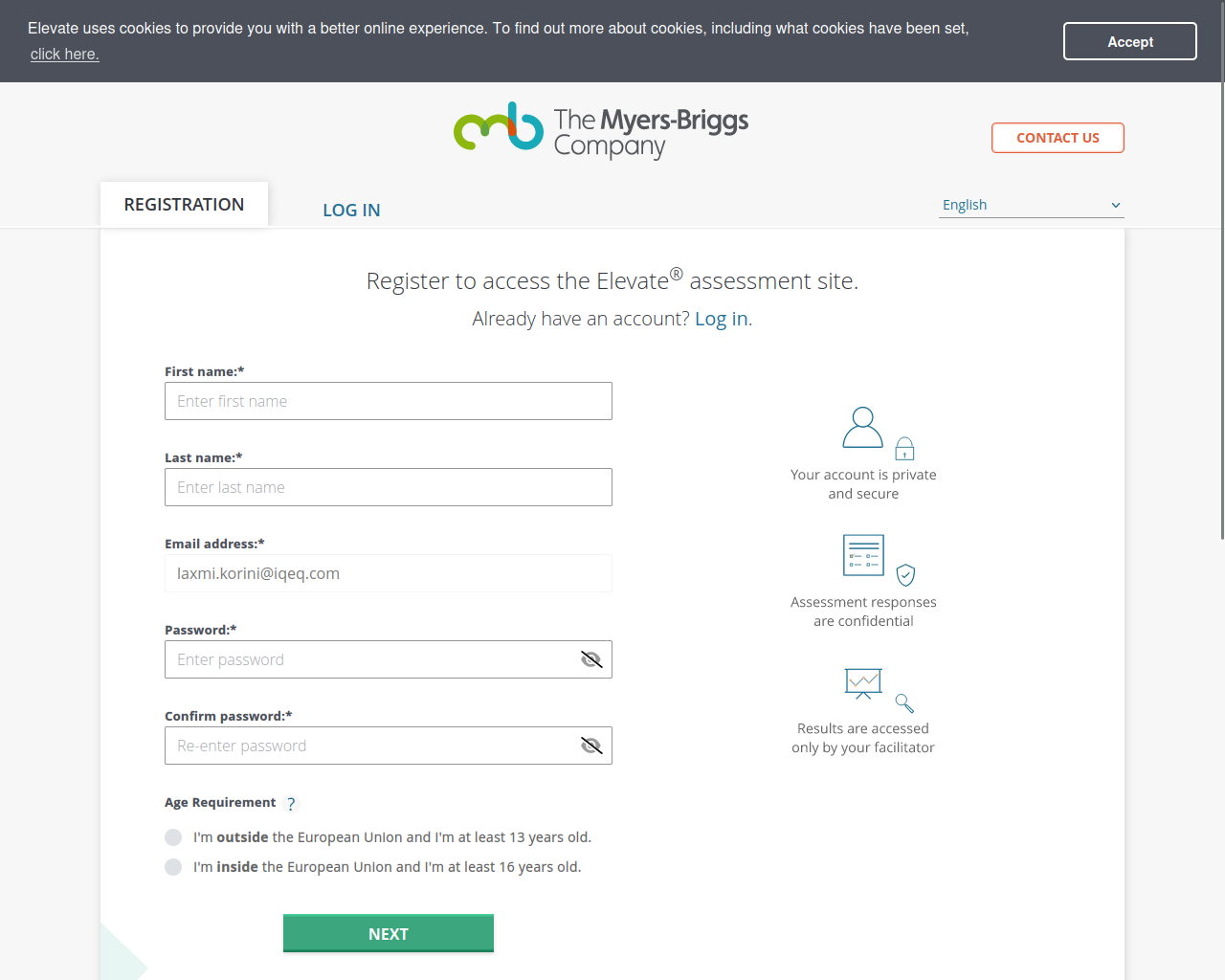Image resolution: width=1225 pixels, height=980 pixels.
Task: Open the English language dropdown
Action: click(1032, 205)
